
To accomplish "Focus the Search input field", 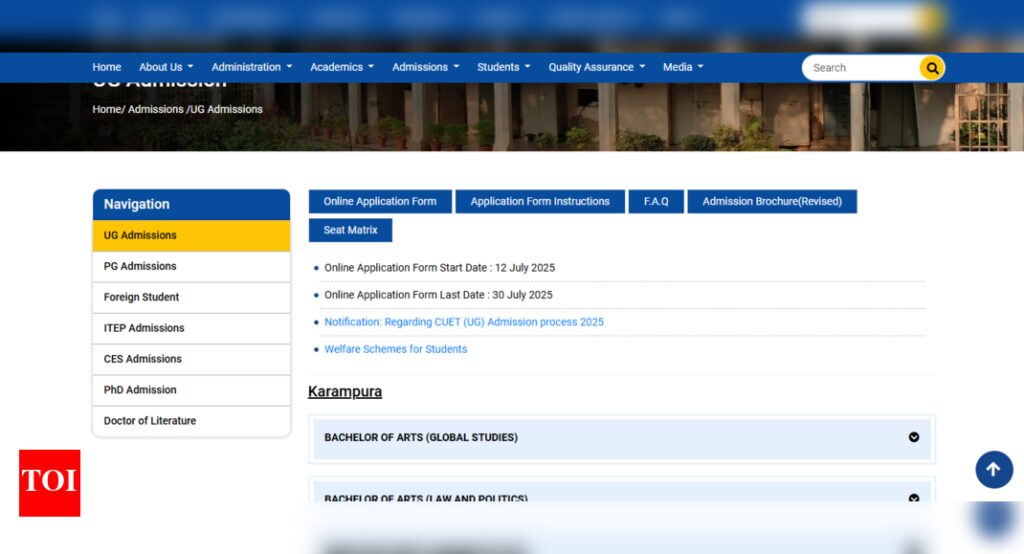I will [x=862, y=68].
